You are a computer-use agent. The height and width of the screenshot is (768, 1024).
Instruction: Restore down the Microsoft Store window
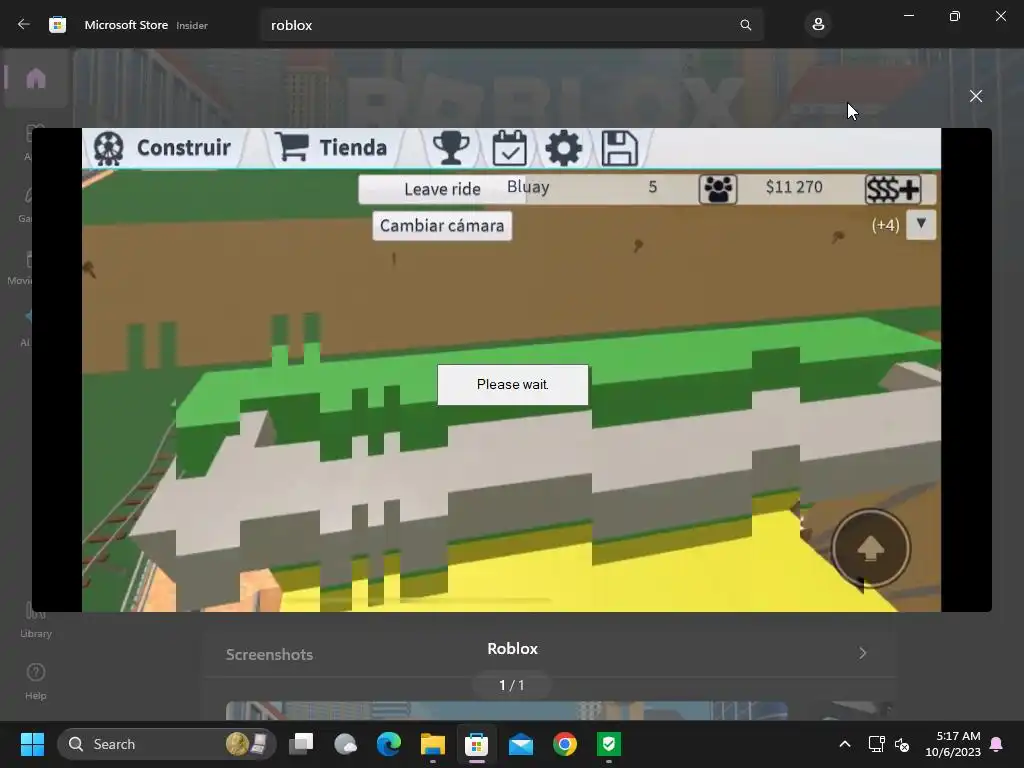coord(954,16)
